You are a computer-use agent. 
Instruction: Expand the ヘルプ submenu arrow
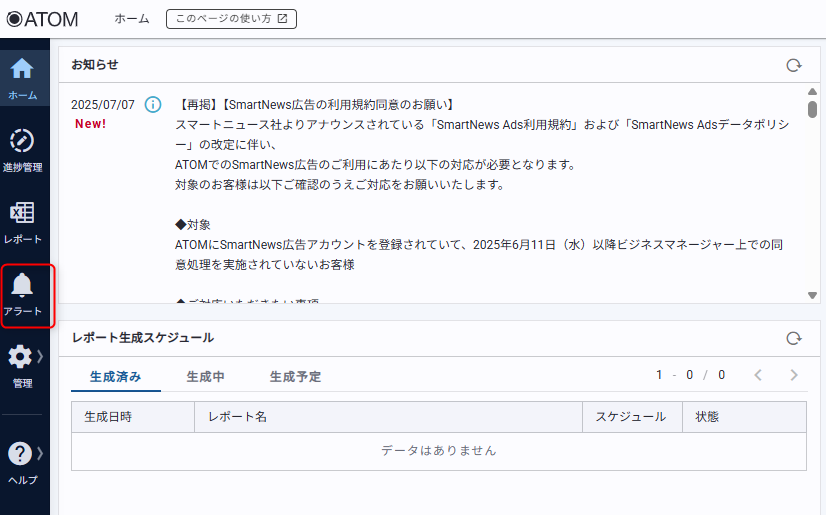(x=40, y=453)
